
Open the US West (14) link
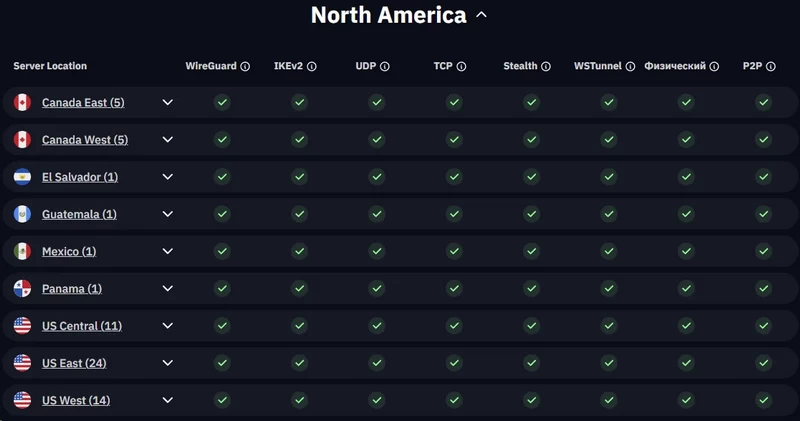point(76,401)
